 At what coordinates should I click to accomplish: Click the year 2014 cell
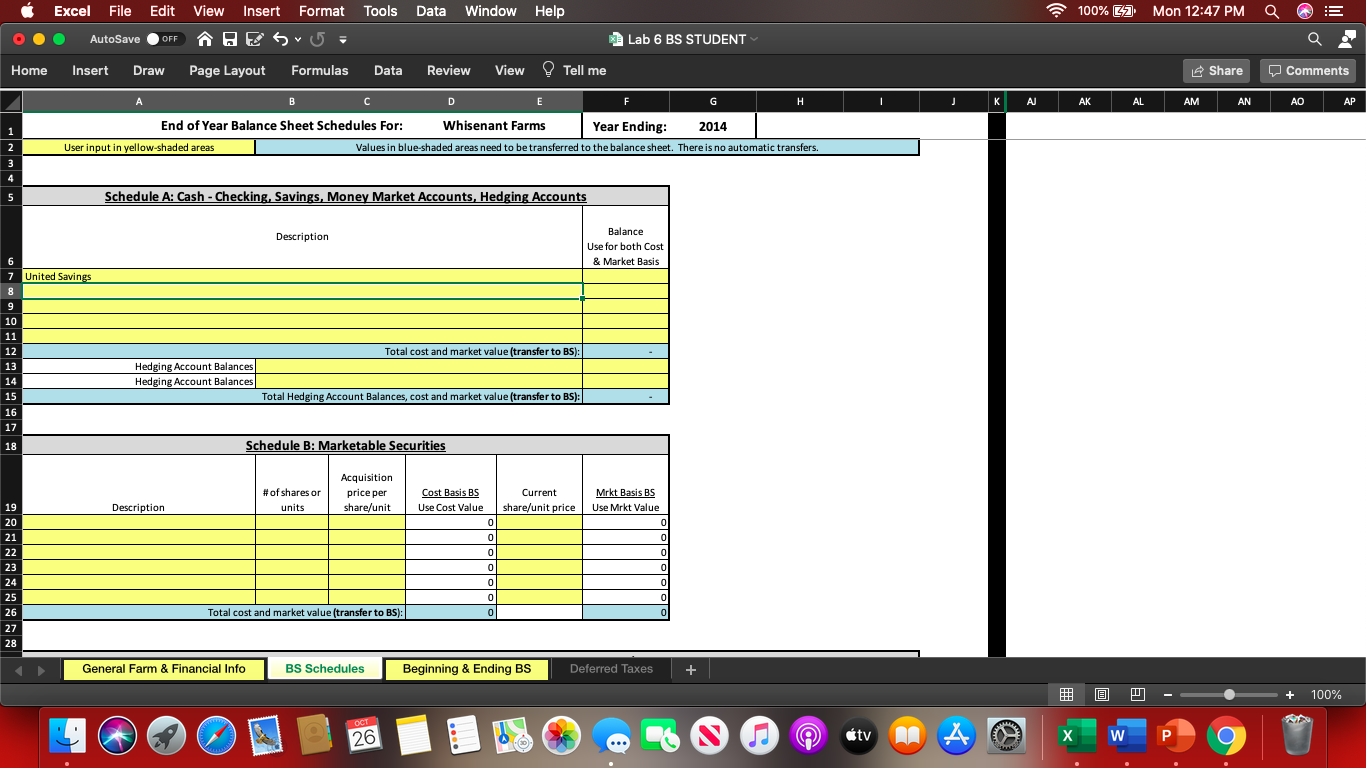tap(713, 126)
